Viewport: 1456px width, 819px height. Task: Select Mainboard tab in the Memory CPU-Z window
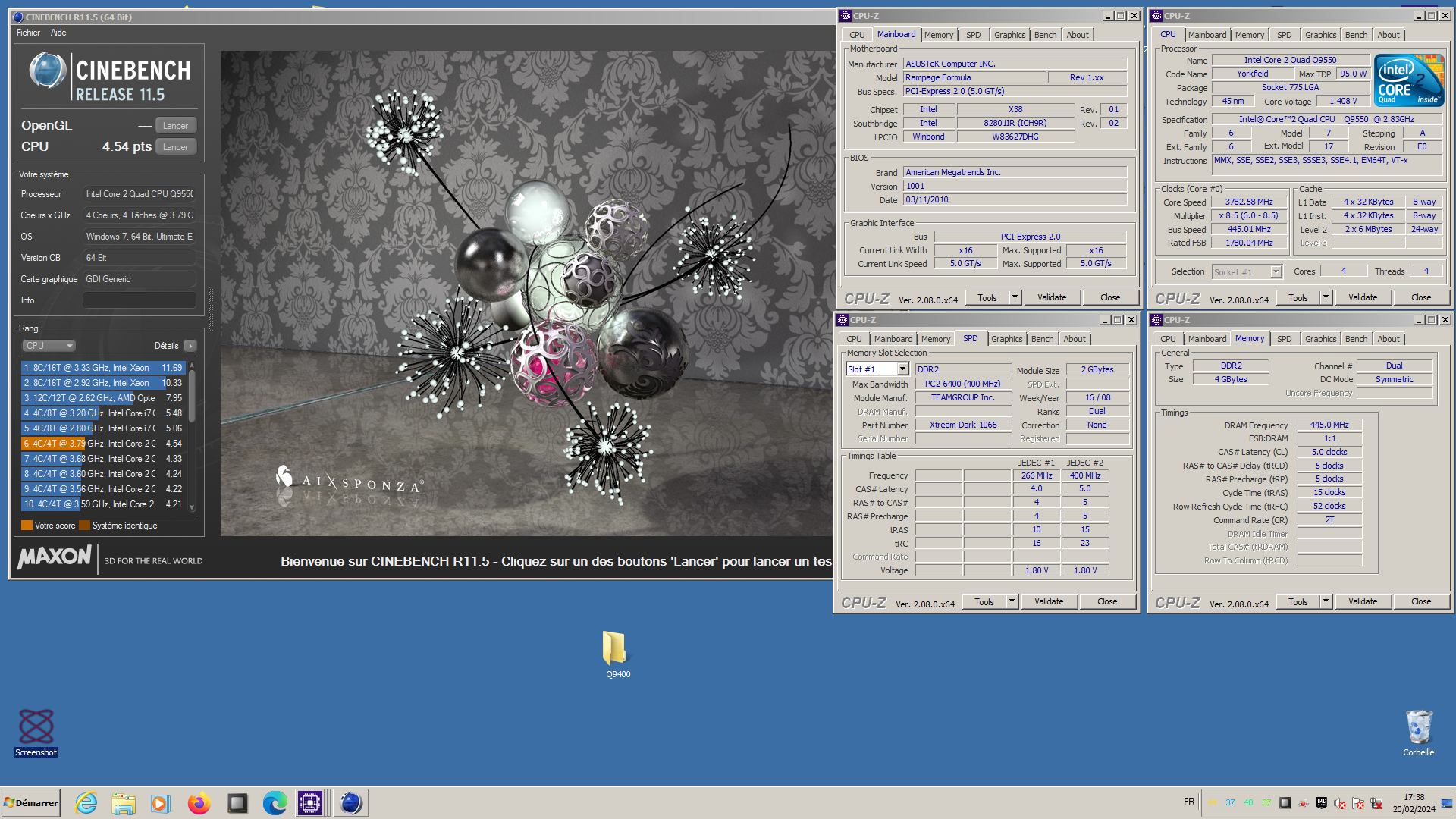click(x=1207, y=339)
